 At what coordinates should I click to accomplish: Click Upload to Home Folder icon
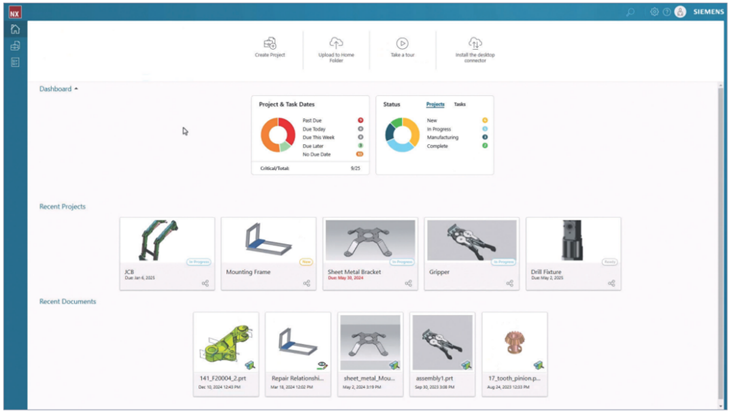tap(336, 44)
